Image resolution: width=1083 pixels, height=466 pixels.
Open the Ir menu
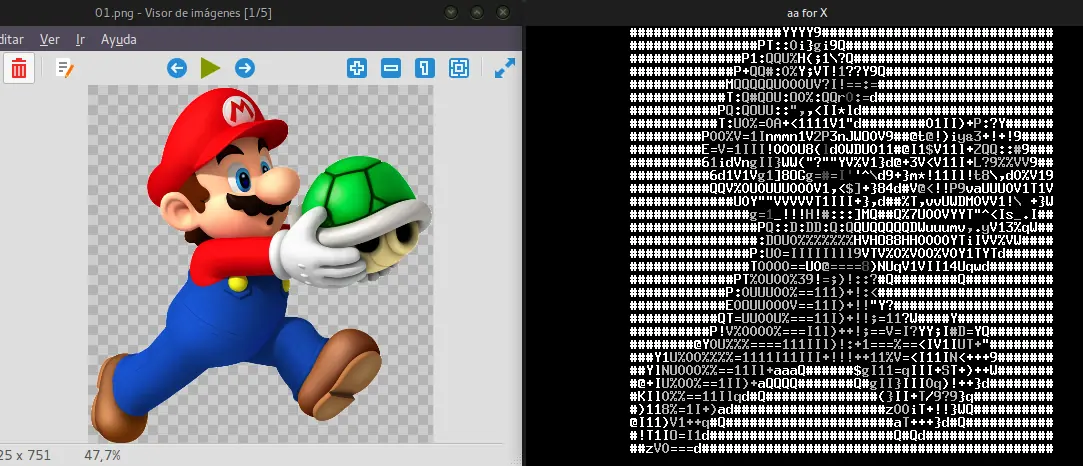(80, 39)
